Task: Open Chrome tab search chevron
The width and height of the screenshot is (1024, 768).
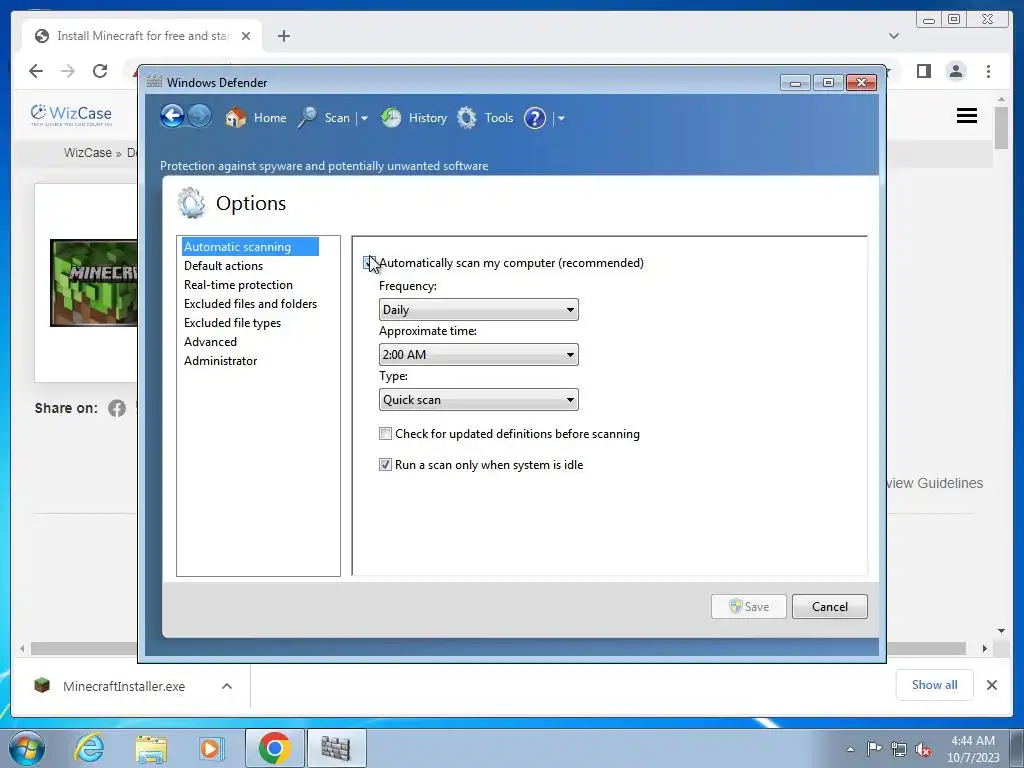Action: click(894, 36)
